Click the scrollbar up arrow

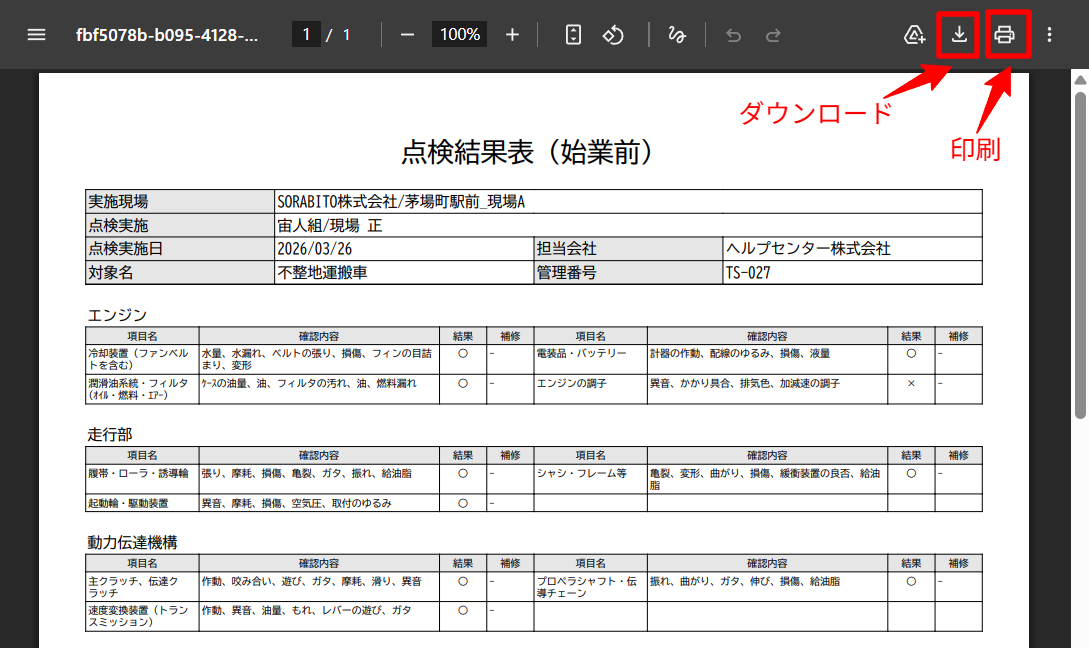pyautogui.click(x=1079, y=79)
